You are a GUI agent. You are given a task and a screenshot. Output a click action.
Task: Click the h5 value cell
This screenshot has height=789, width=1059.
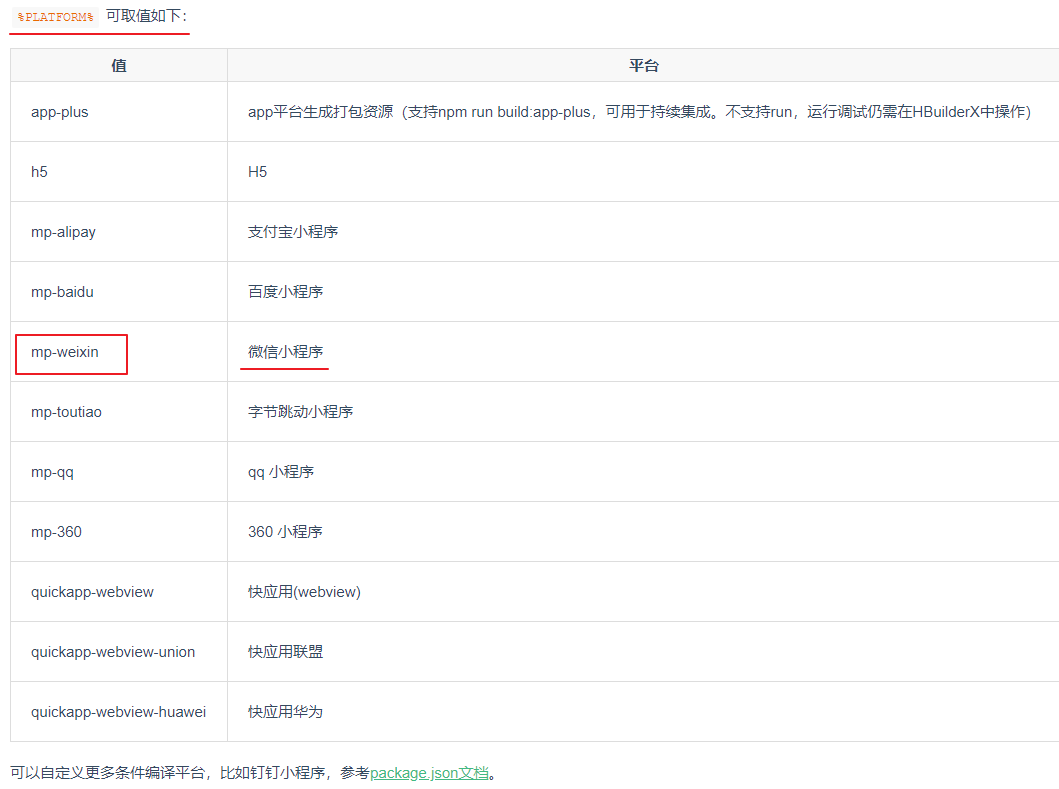pyautogui.click(x=119, y=172)
